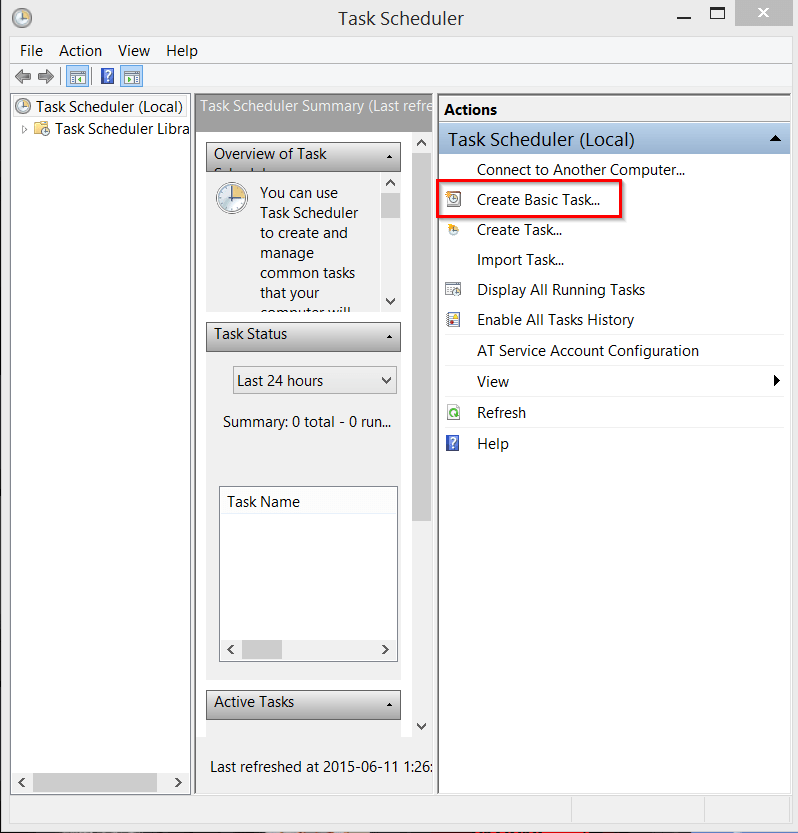
Task: Open the Action menu in the menu bar
Action: tap(80, 51)
